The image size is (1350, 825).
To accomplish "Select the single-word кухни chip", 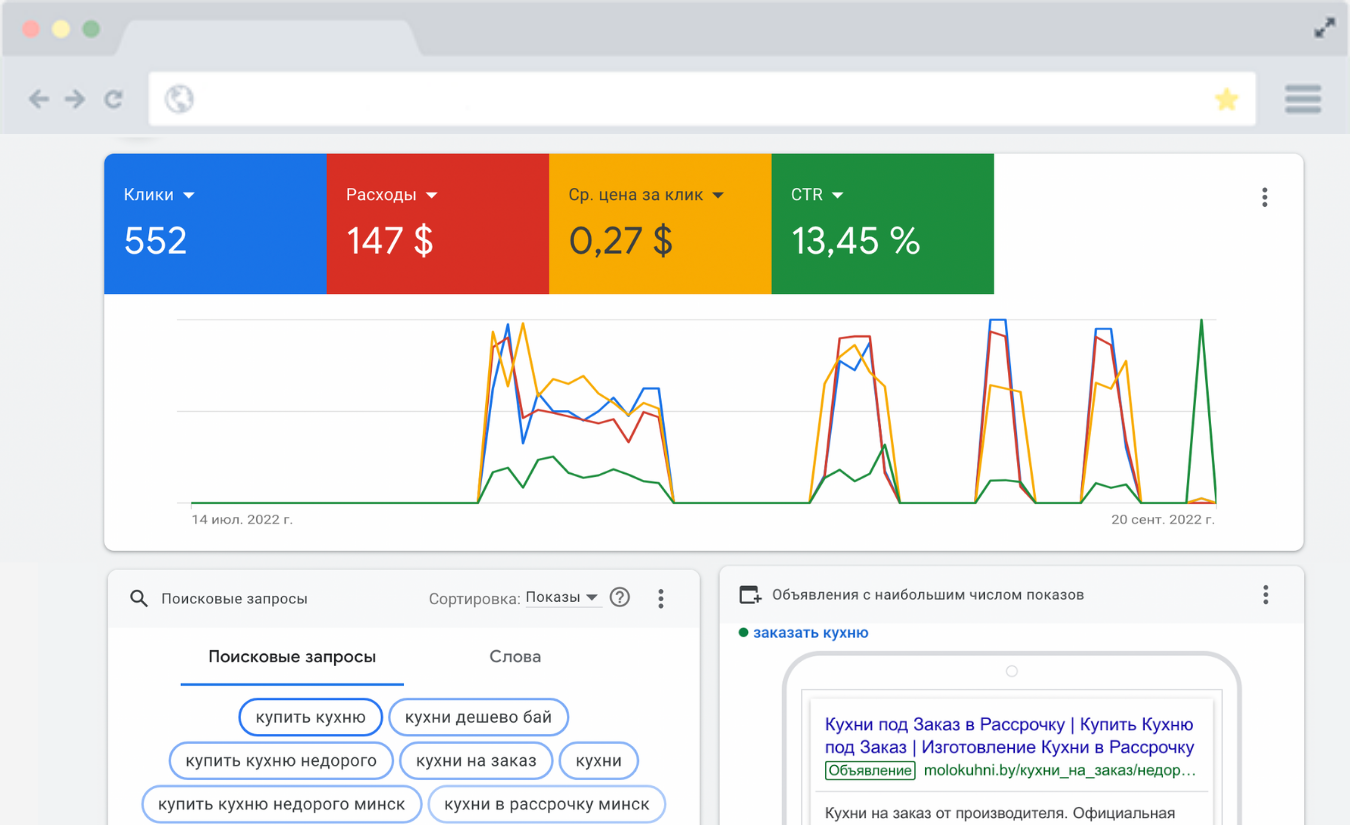I will tap(599, 761).
